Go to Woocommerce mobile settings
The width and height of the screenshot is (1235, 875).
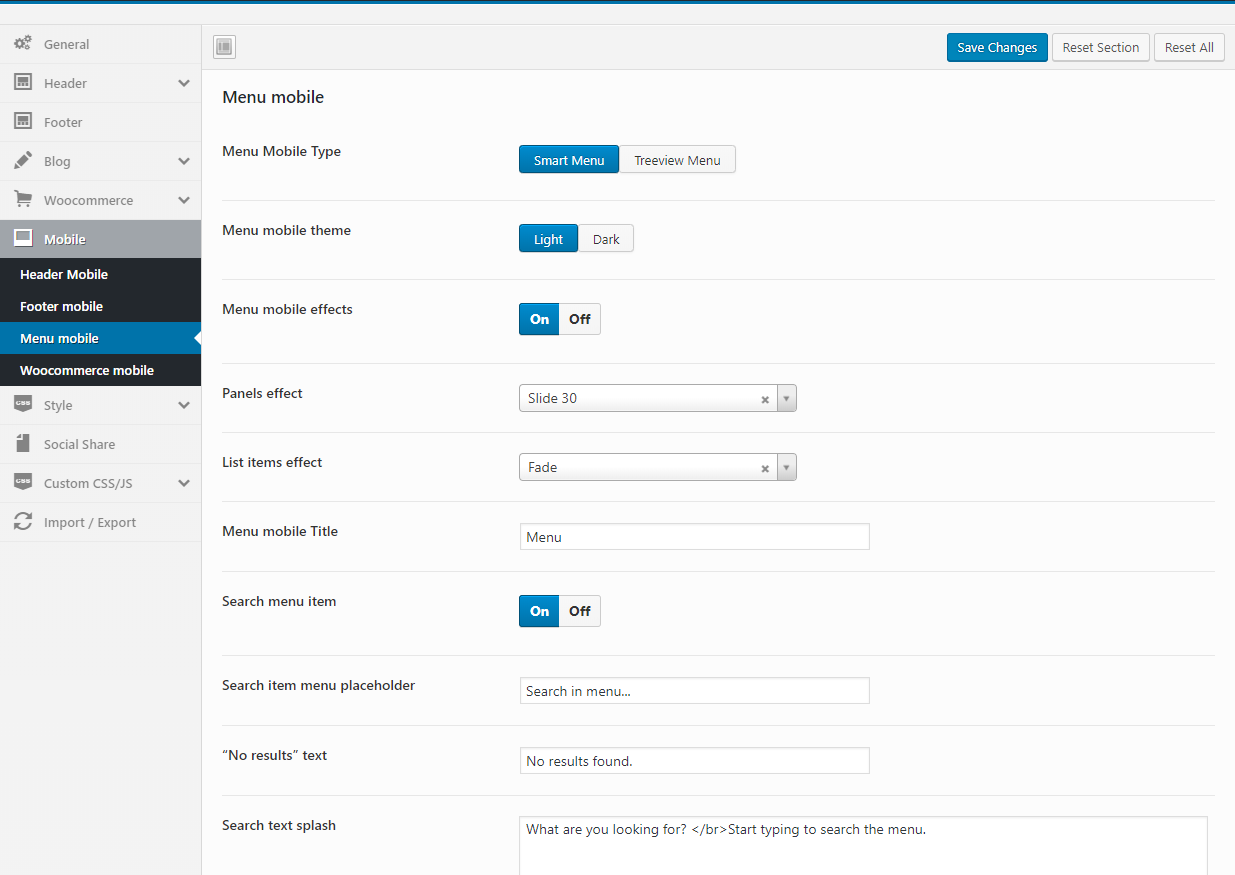tap(87, 370)
